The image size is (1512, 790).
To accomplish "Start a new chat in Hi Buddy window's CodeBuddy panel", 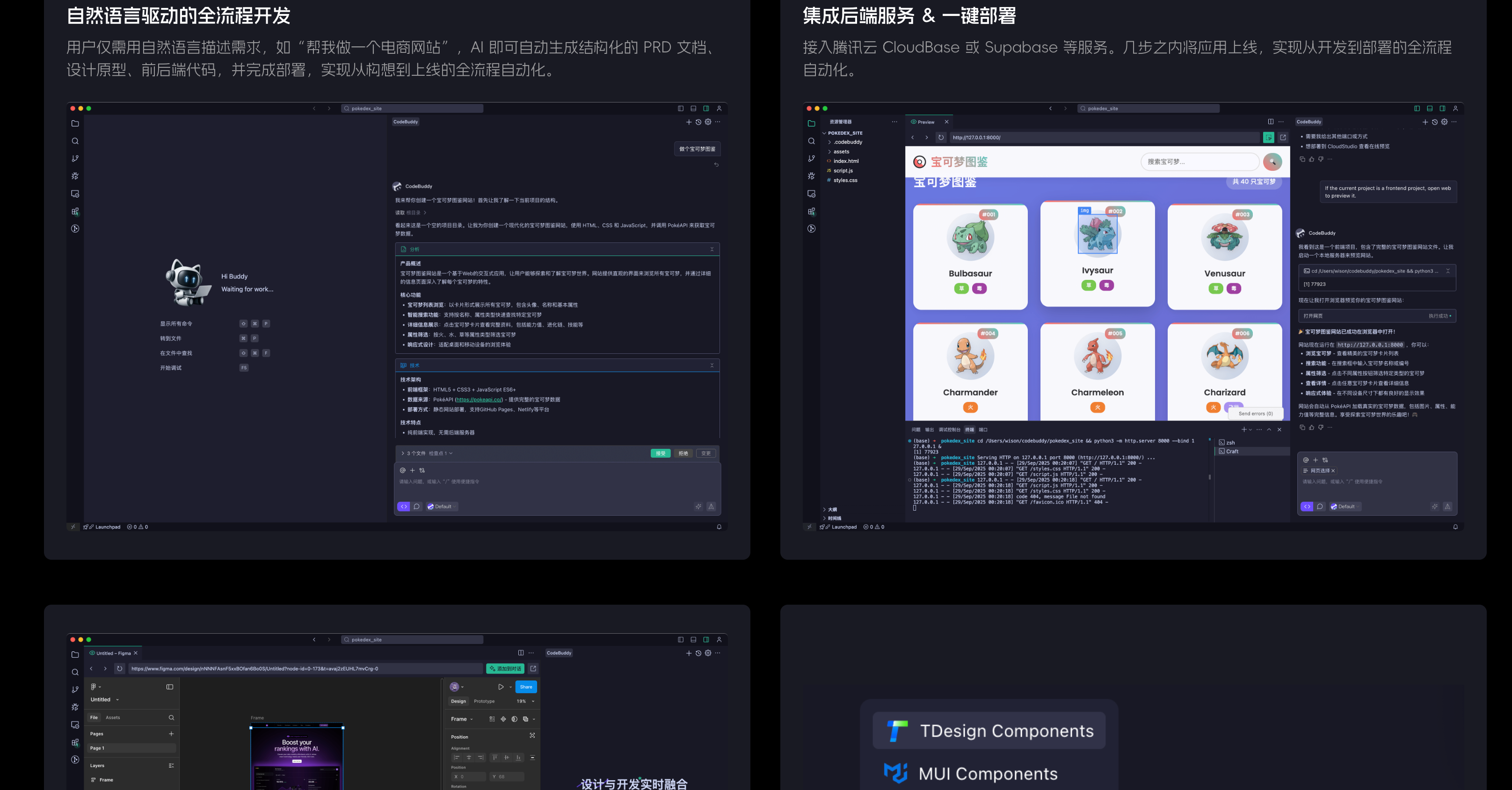I will tap(689, 122).
